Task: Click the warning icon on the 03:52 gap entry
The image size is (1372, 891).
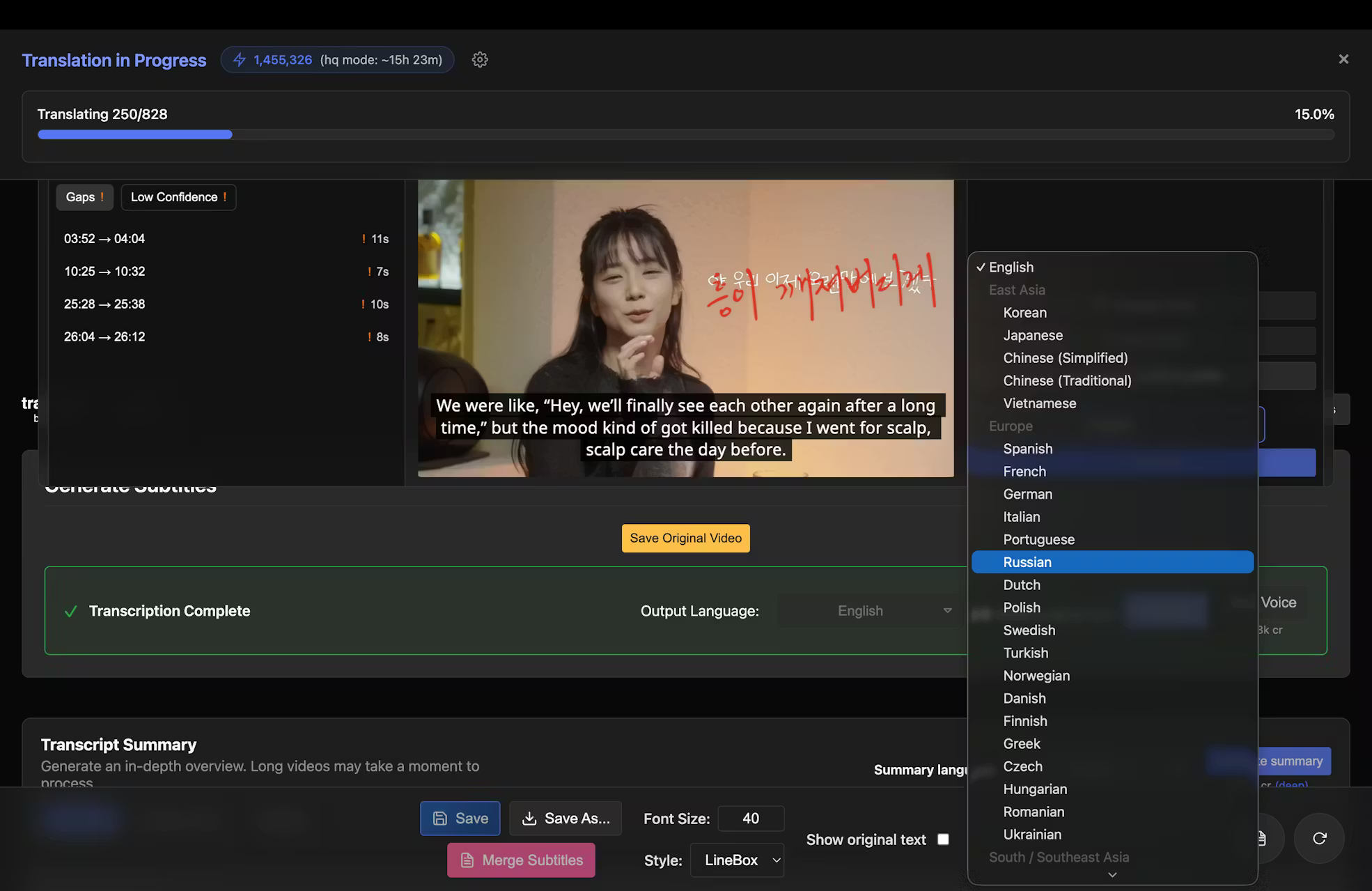Action: [364, 238]
